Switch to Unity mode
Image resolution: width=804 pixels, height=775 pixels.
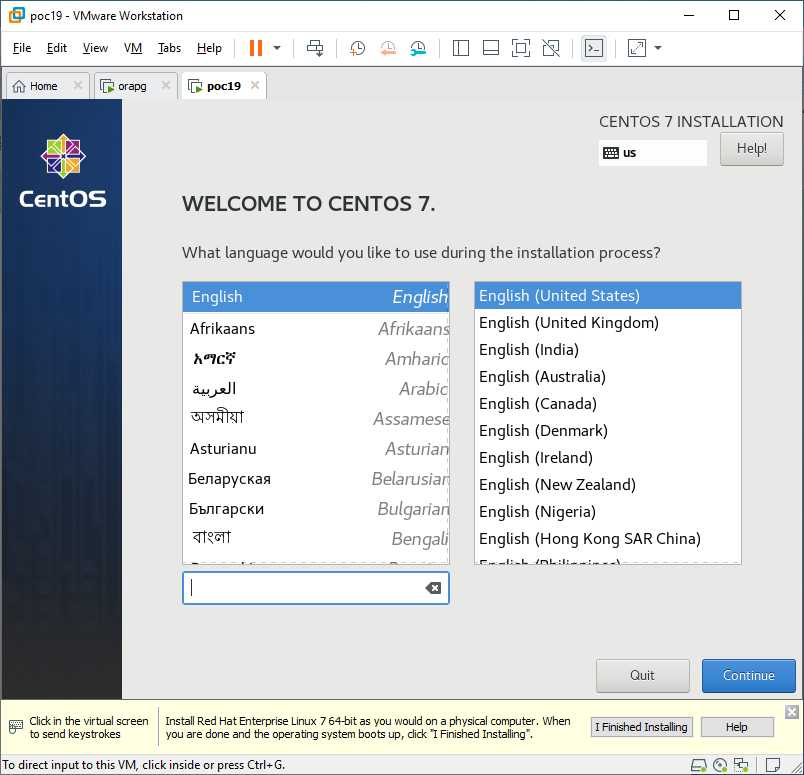coord(551,48)
